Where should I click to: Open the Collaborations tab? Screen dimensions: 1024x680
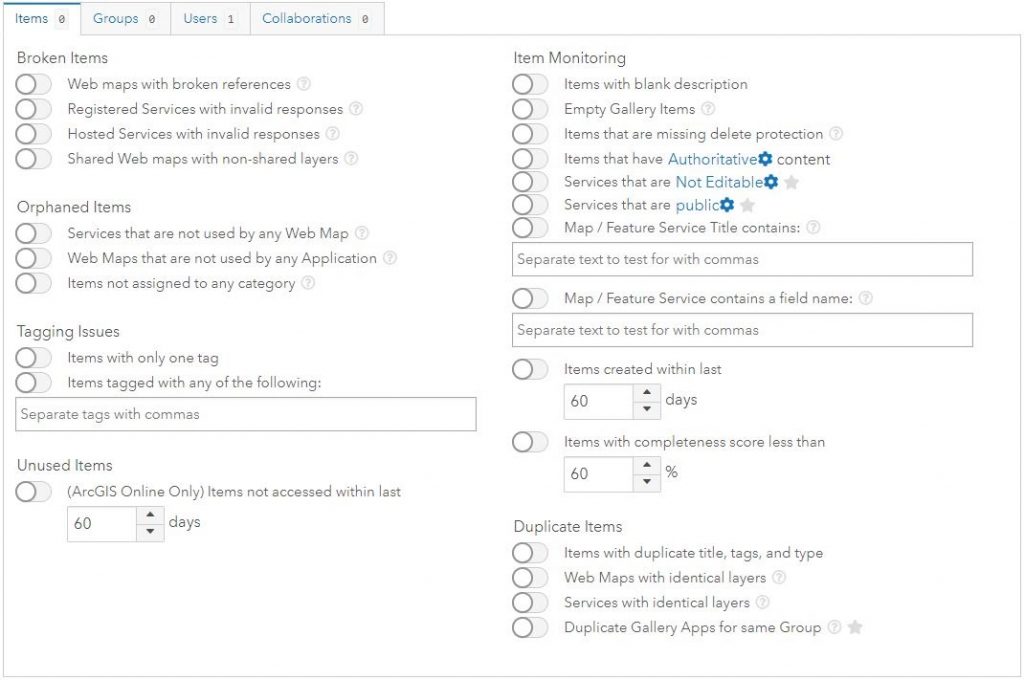316,18
